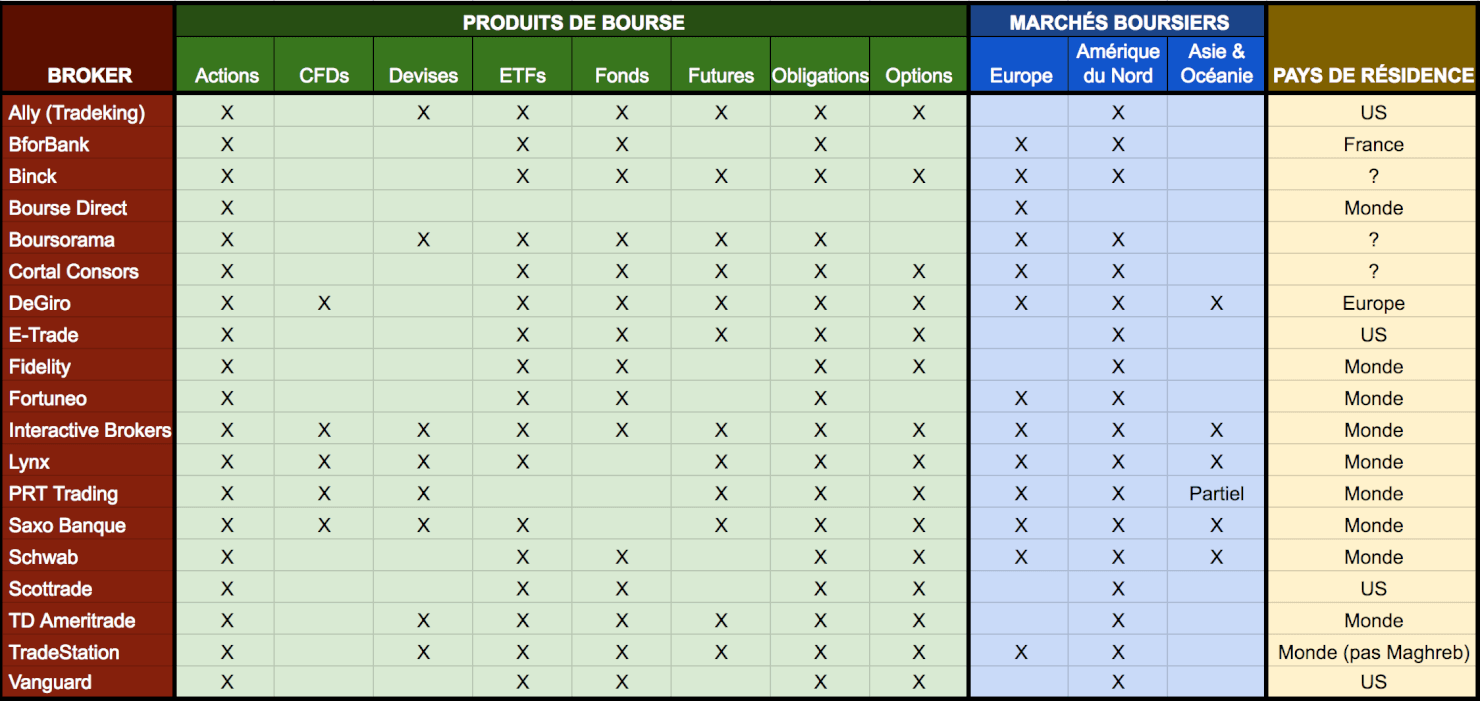Image resolution: width=1480 pixels, height=701 pixels.
Task: Click the Europe residence cell for DeGiro
Action: click(x=1373, y=303)
